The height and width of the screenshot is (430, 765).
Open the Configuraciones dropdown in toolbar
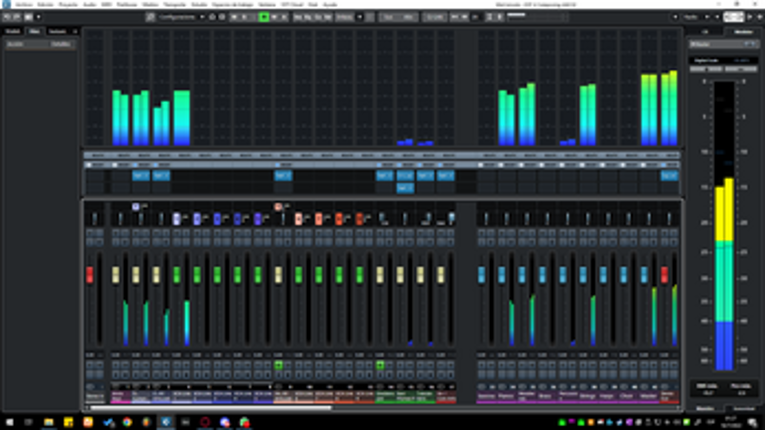click(181, 17)
